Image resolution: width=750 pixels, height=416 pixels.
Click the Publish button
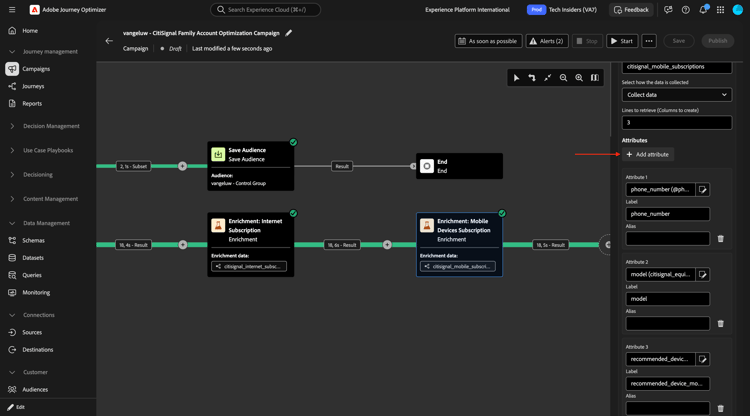[x=717, y=41]
